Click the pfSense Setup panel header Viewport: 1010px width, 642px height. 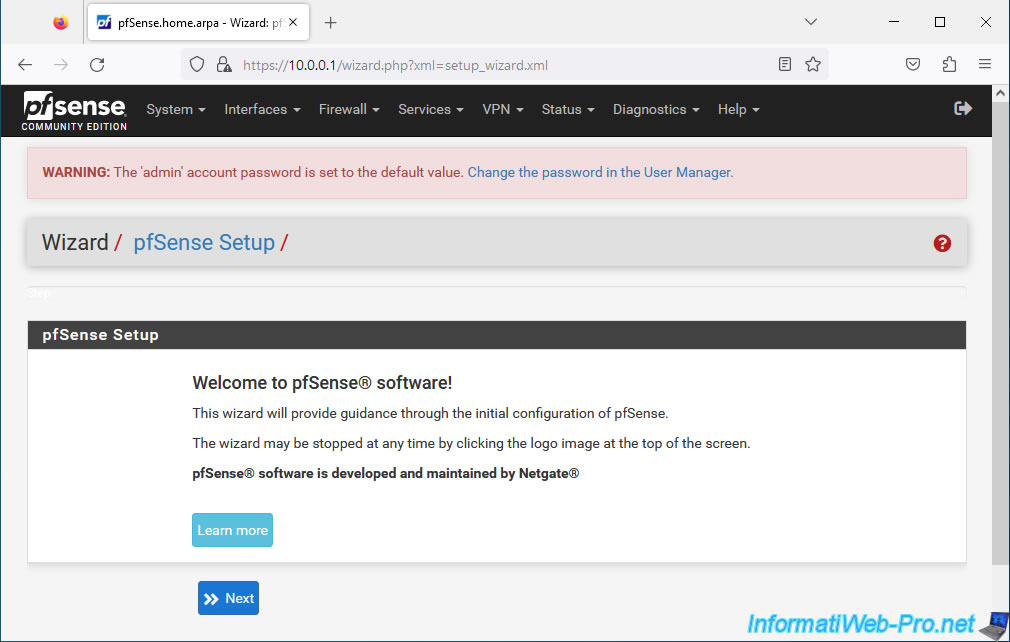tap(497, 335)
